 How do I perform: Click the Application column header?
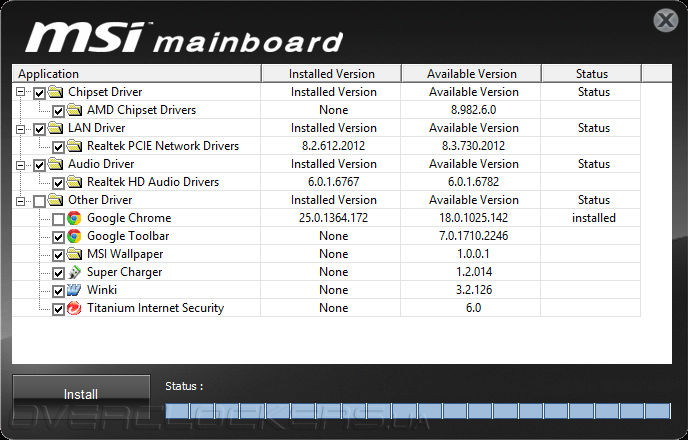[x=136, y=73]
